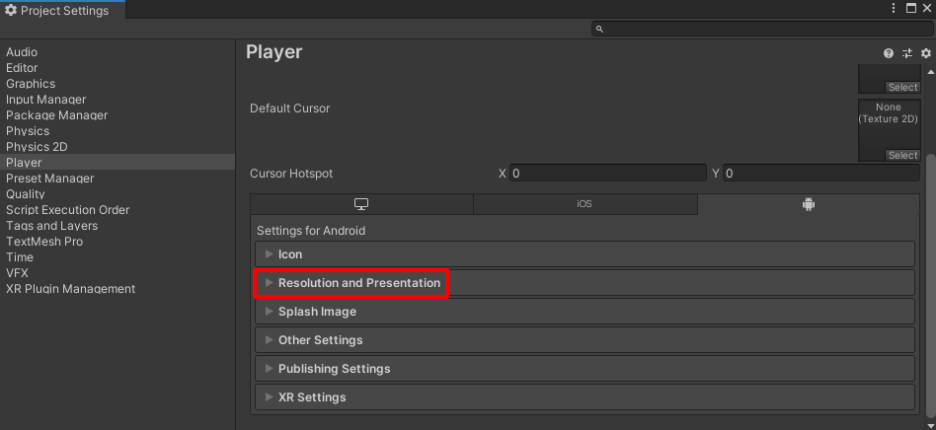Click the Settings for Android label

(311, 230)
